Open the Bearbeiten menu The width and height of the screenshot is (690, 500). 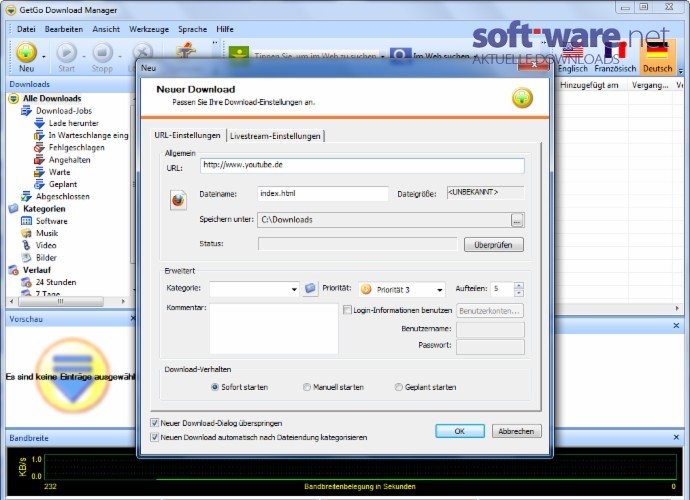(x=64, y=29)
